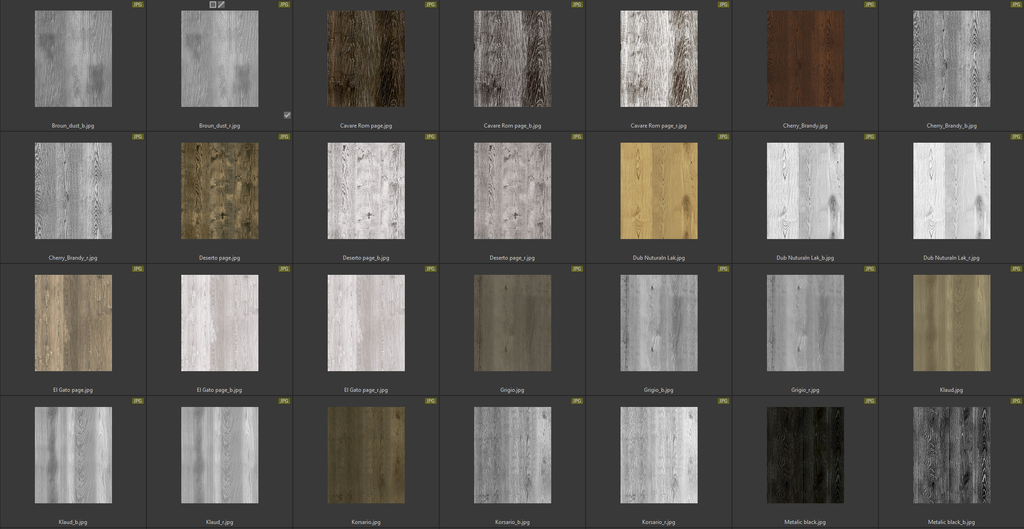Select the Metalic black_b.jpg thumbnail

tap(951, 455)
